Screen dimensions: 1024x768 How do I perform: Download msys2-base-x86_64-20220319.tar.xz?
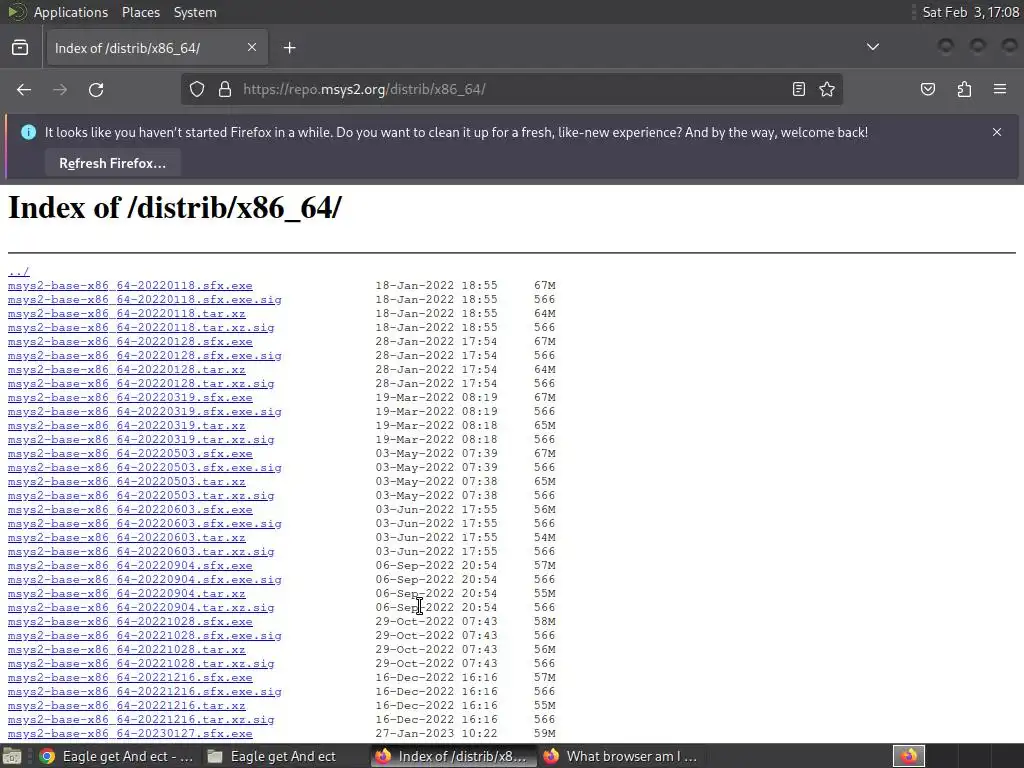[x=127, y=426]
